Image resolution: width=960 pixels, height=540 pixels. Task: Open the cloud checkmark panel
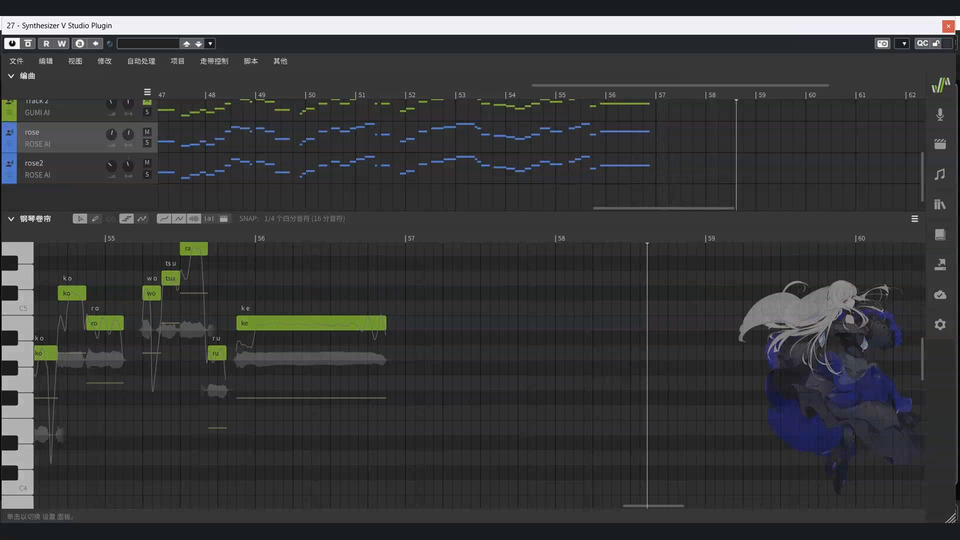point(940,294)
